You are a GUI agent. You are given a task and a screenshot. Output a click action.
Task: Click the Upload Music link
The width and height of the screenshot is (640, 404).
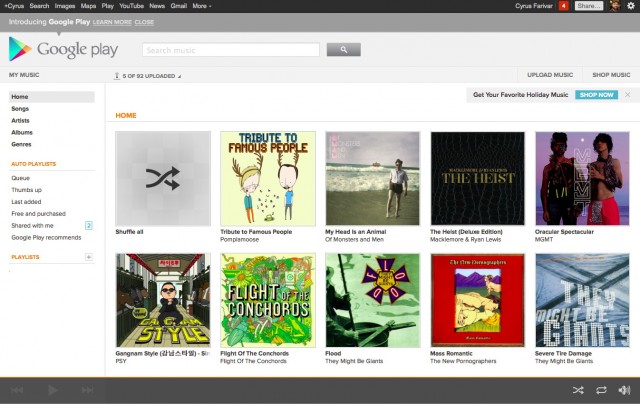[x=549, y=75]
